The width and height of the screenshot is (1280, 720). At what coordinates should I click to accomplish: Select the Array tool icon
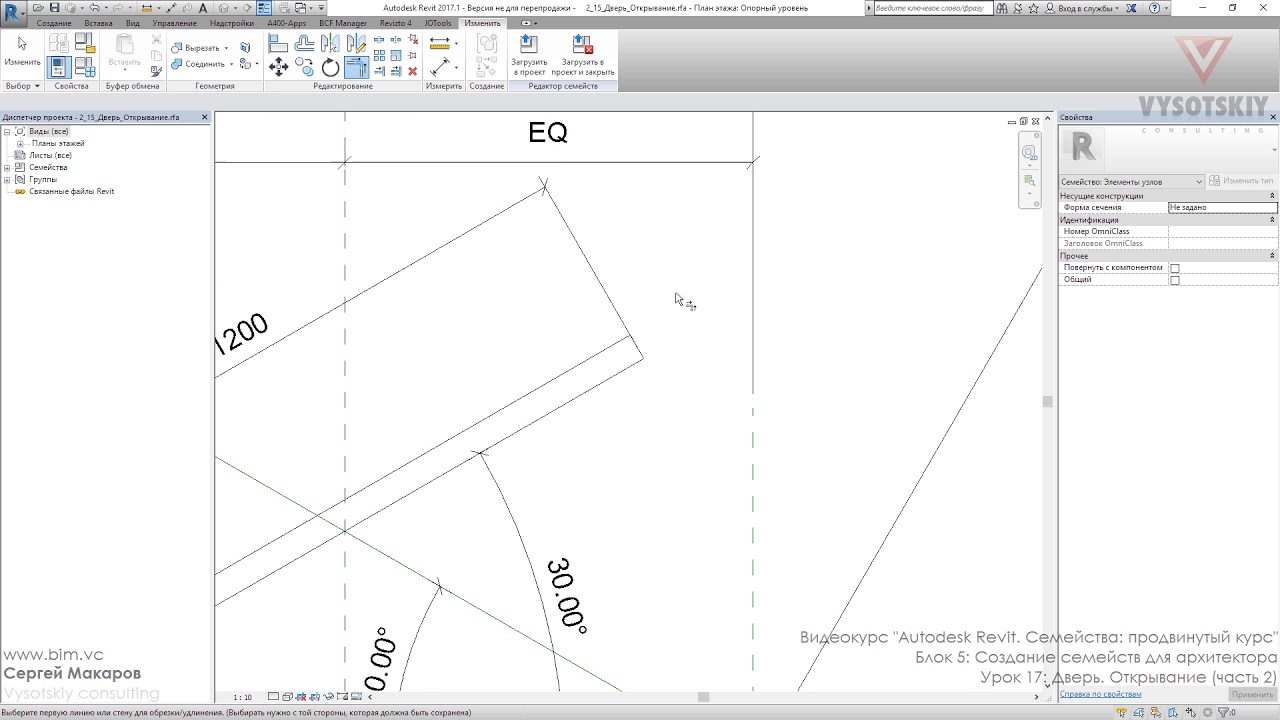point(379,55)
